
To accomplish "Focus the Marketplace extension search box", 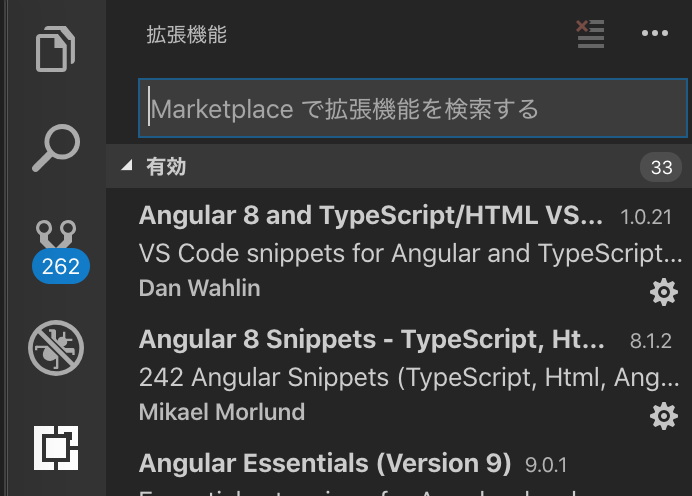I will (413, 108).
